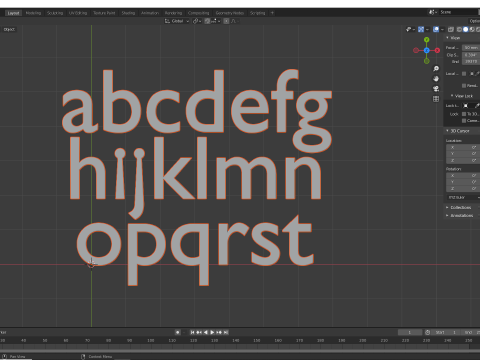The height and width of the screenshot is (360, 480).
Task: Click the Lock to Object field
Action: (471, 106)
